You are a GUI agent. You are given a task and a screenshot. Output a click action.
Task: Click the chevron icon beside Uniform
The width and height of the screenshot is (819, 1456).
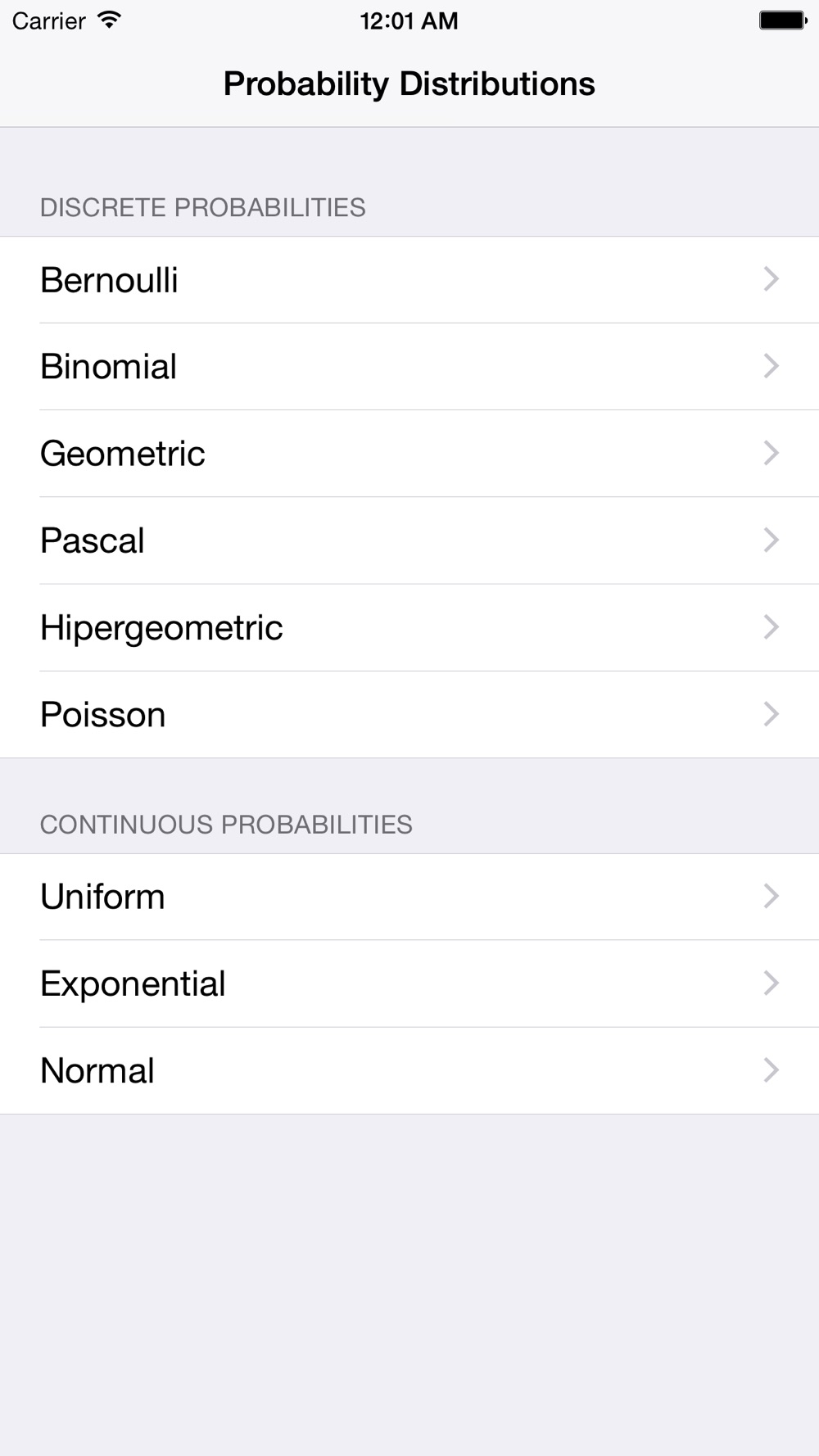[771, 896]
